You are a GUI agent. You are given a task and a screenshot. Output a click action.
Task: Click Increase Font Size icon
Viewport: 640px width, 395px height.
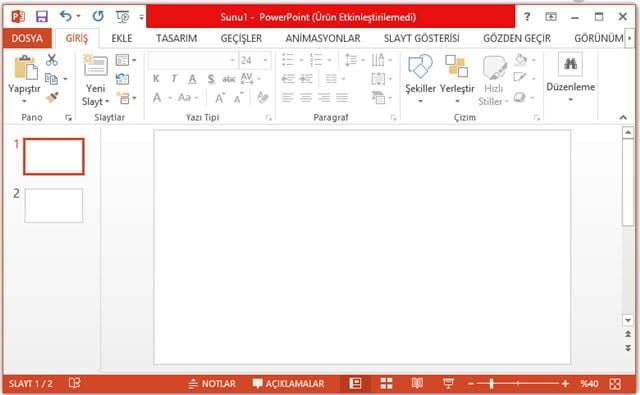(220, 98)
